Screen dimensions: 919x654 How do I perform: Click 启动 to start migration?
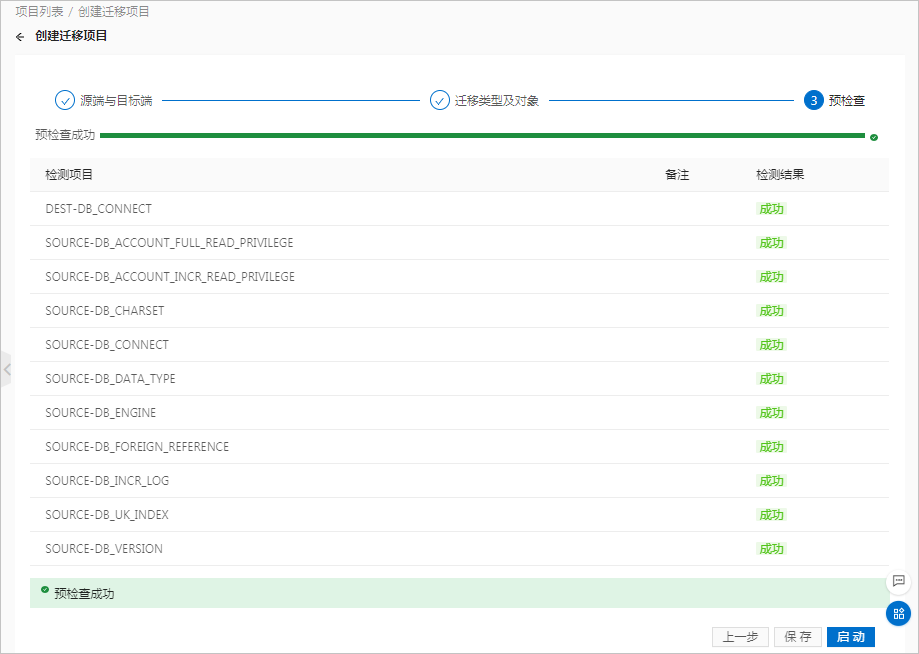point(850,637)
